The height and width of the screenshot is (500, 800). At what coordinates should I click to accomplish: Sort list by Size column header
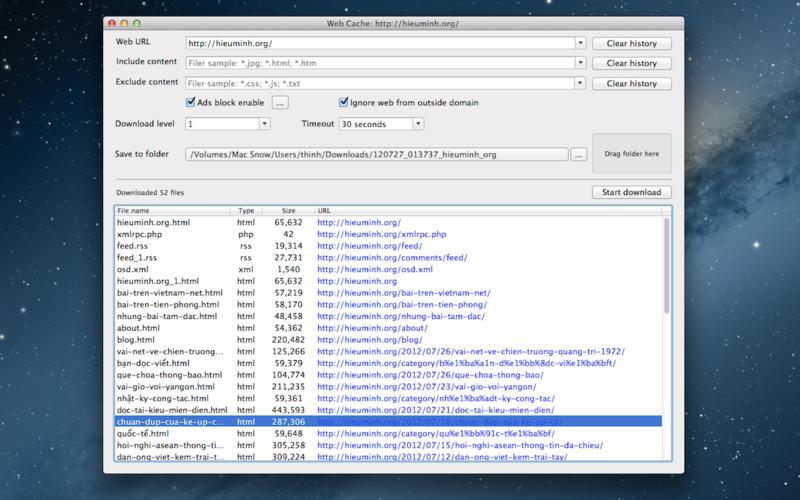(287, 211)
